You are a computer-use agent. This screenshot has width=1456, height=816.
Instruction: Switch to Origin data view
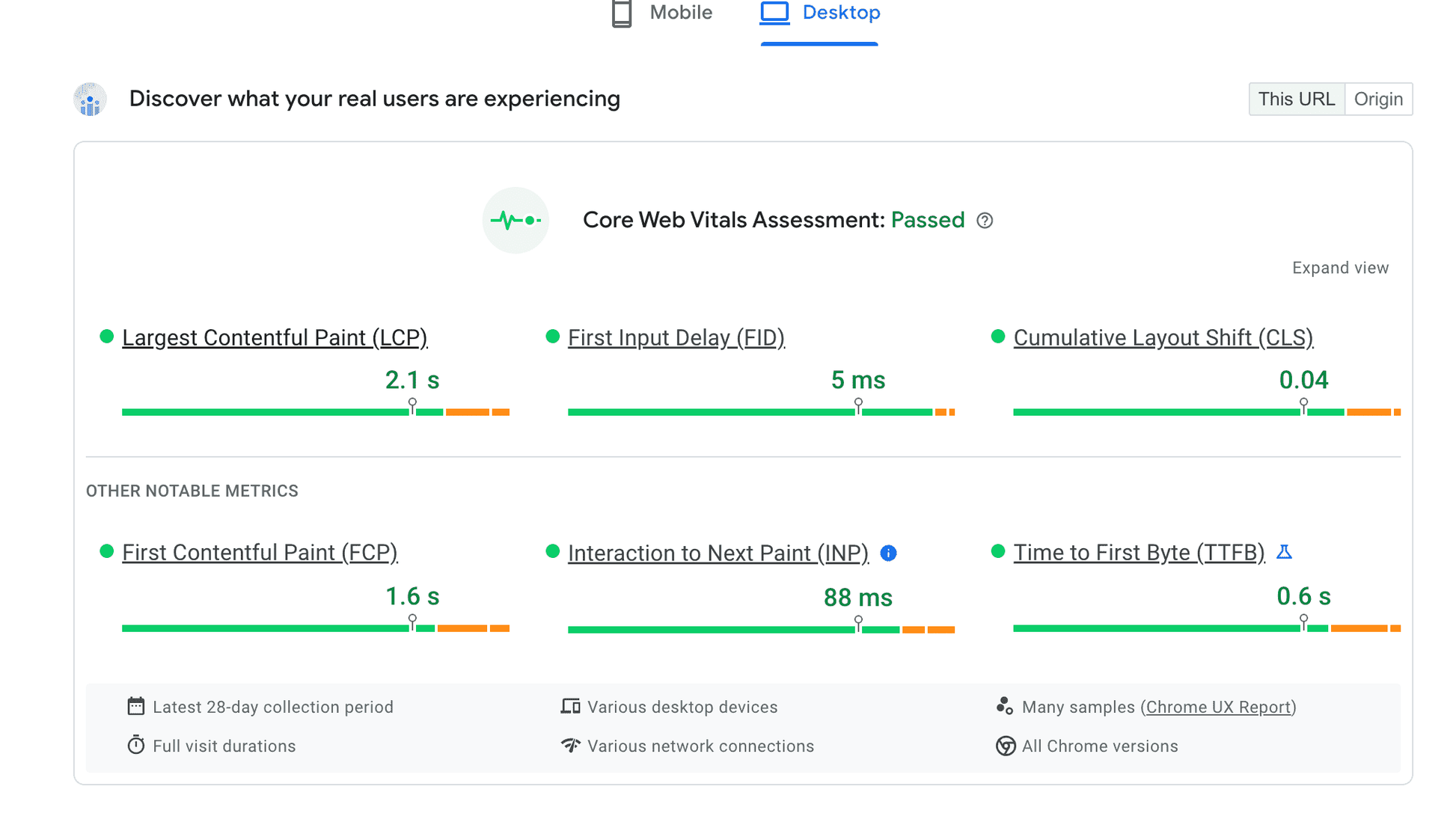(1377, 99)
